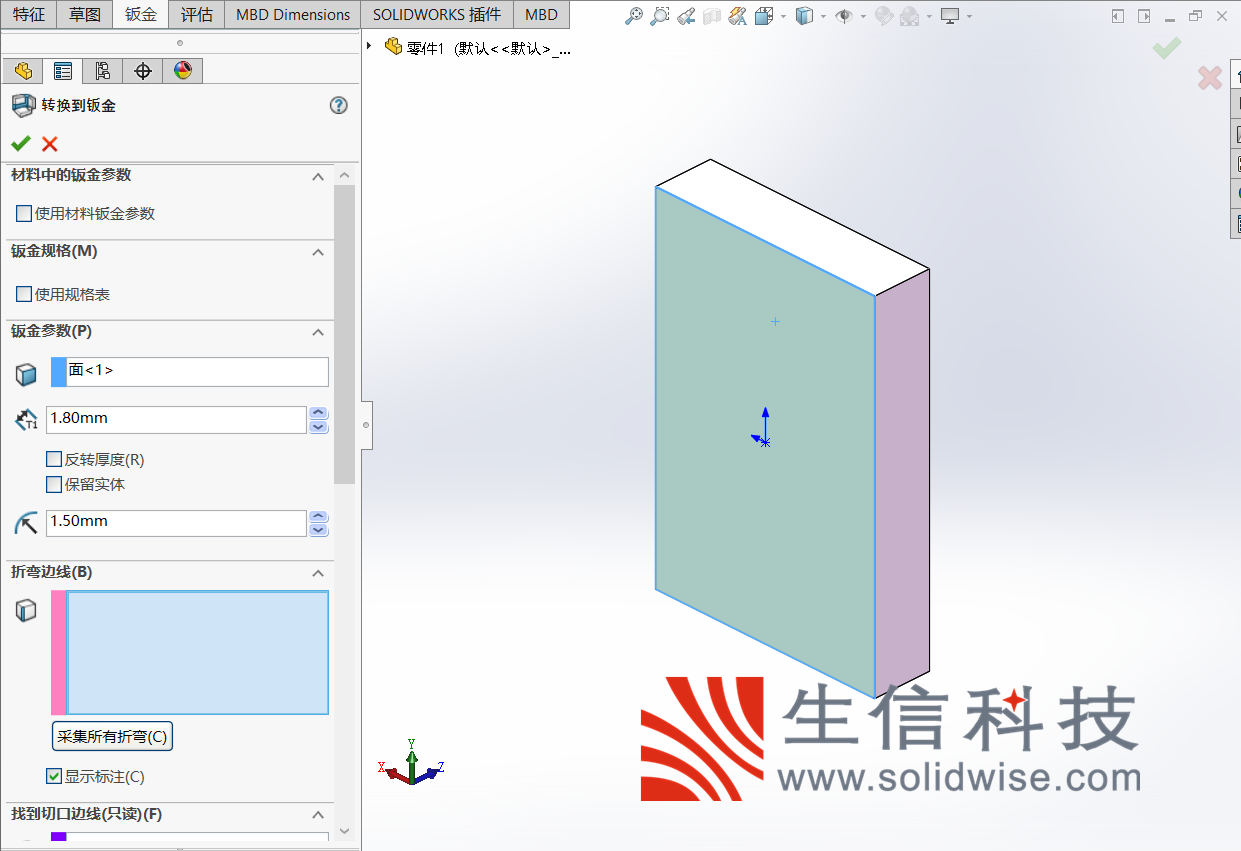Cancel with the graphics-area red X
This screenshot has height=851, width=1241.
click(x=1210, y=77)
